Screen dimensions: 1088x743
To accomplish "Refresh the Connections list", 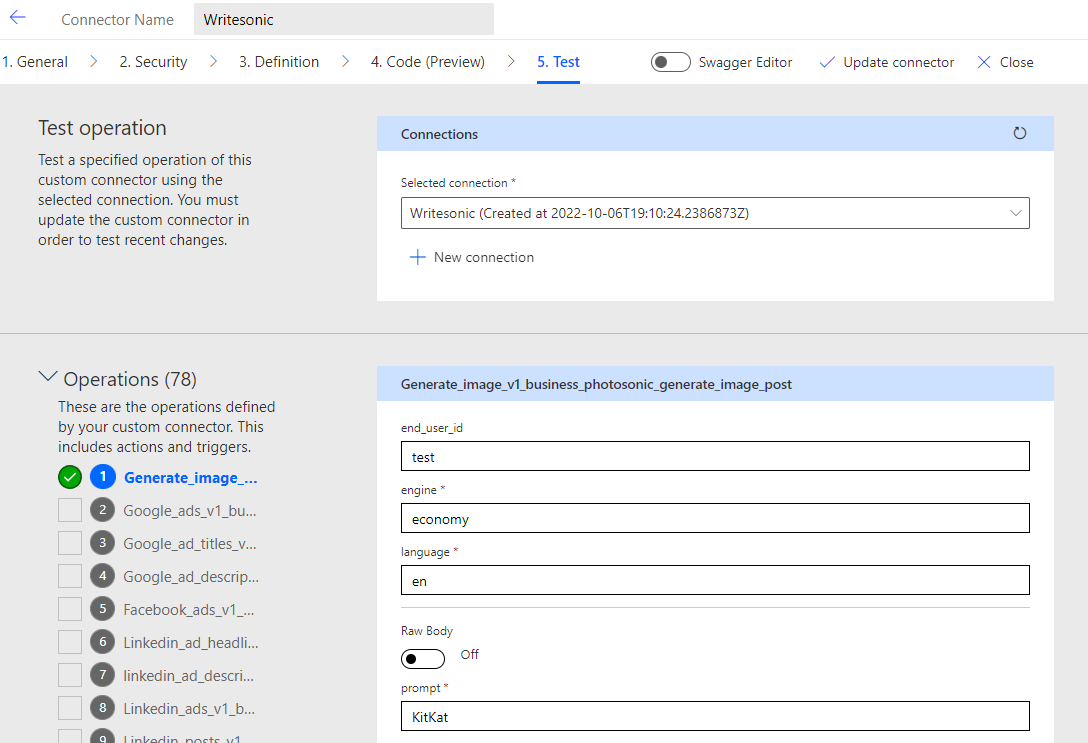I will coord(1019,133).
